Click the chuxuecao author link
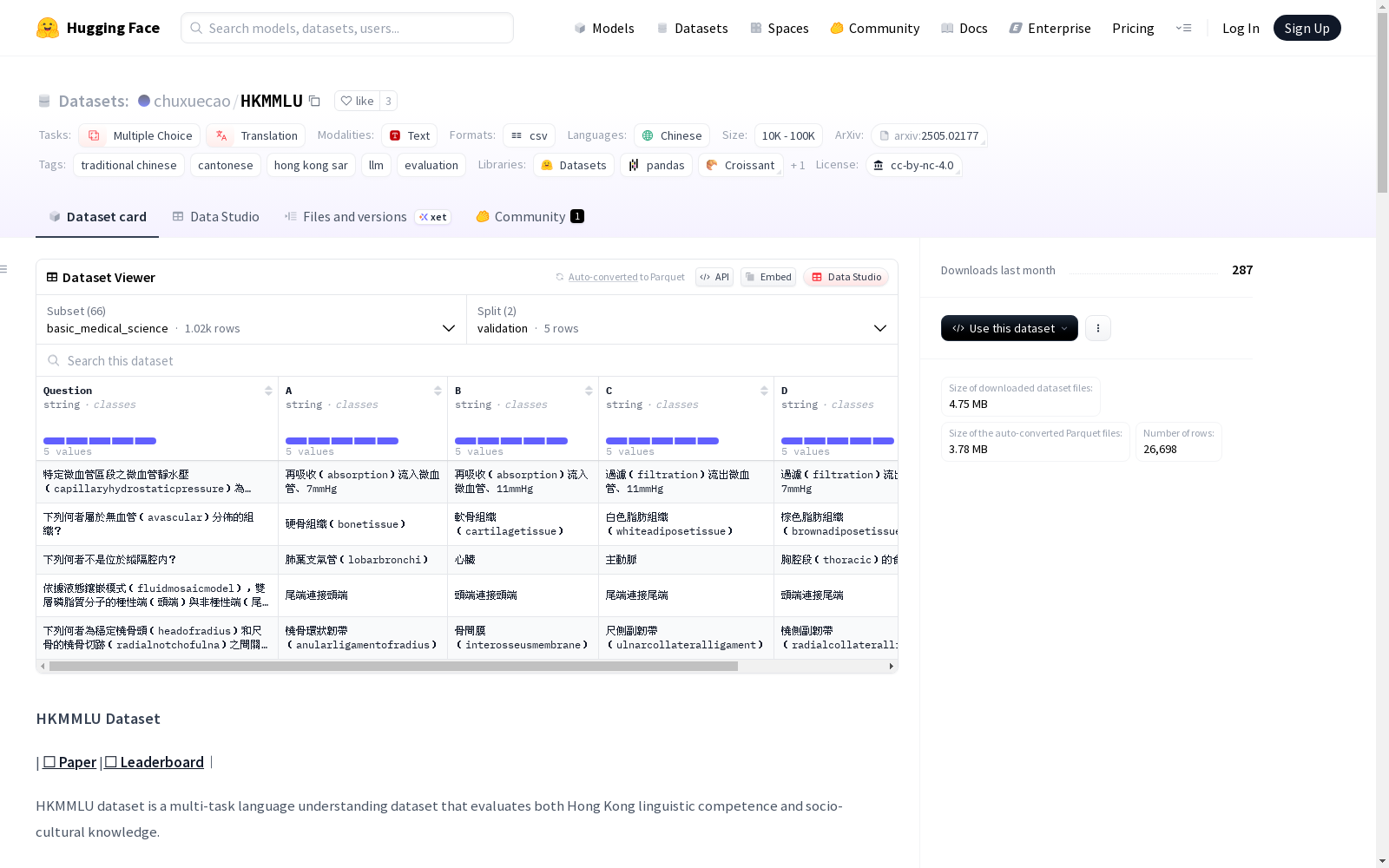This screenshot has height=868, width=1389. 192,101
